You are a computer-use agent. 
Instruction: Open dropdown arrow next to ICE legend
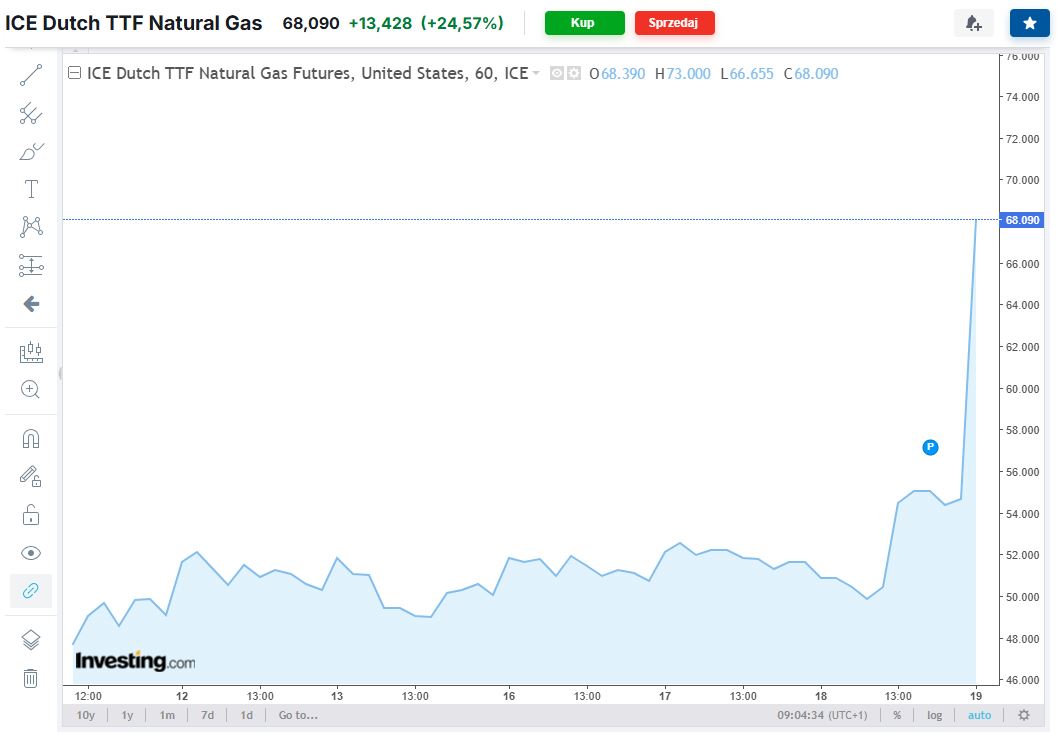[536, 73]
